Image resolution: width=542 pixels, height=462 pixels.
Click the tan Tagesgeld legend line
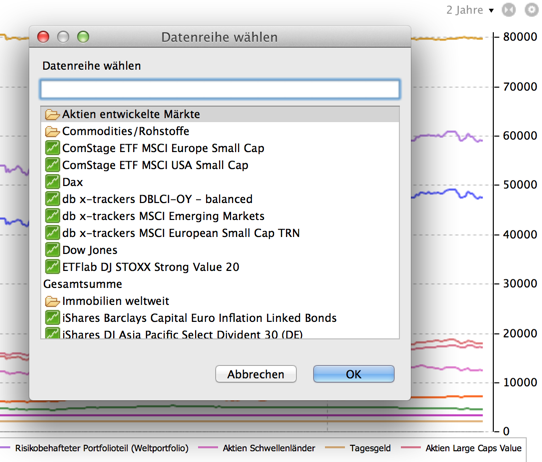click(x=335, y=448)
